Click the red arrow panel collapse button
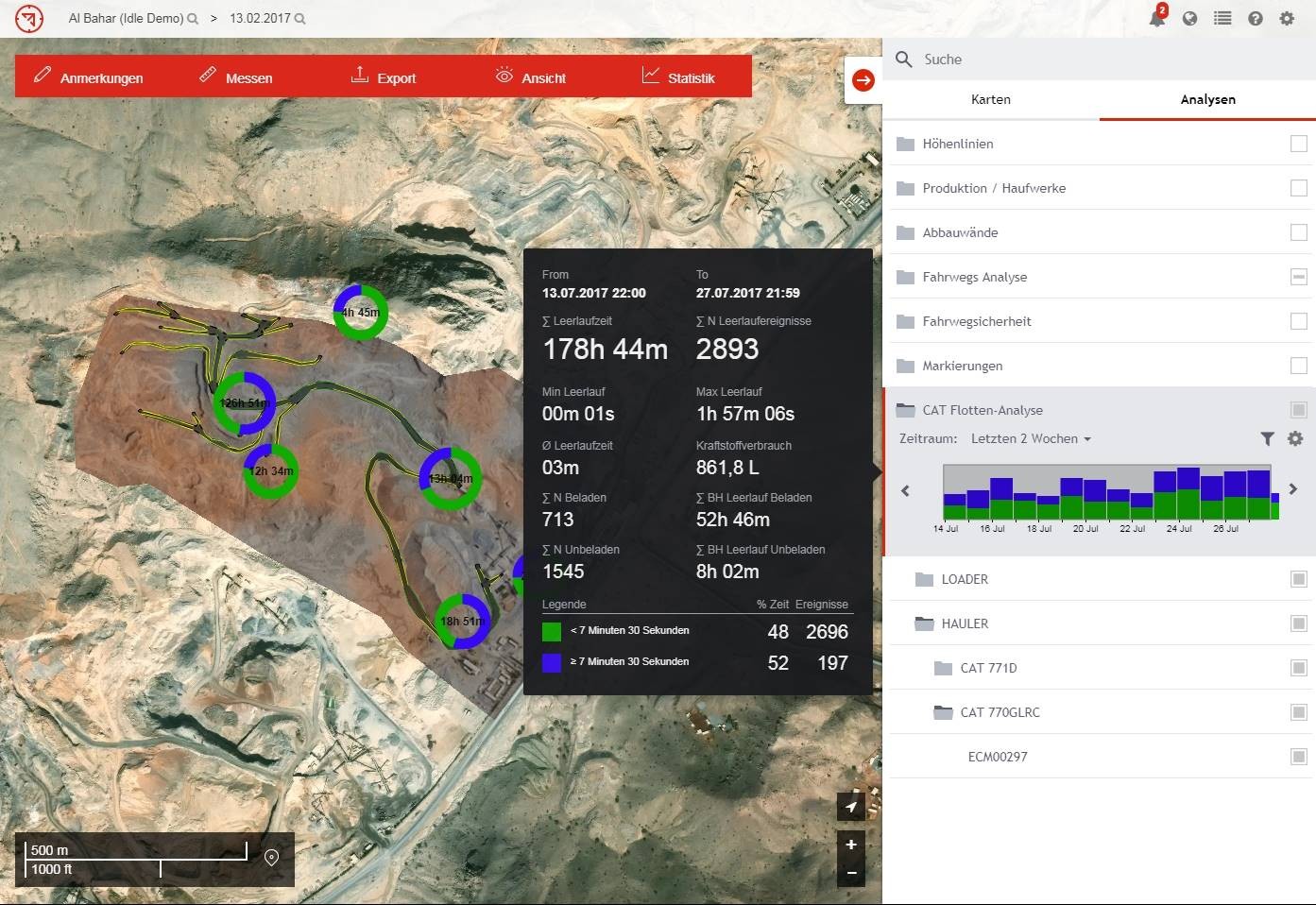This screenshot has height=905, width=1316. (x=863, y=80)
